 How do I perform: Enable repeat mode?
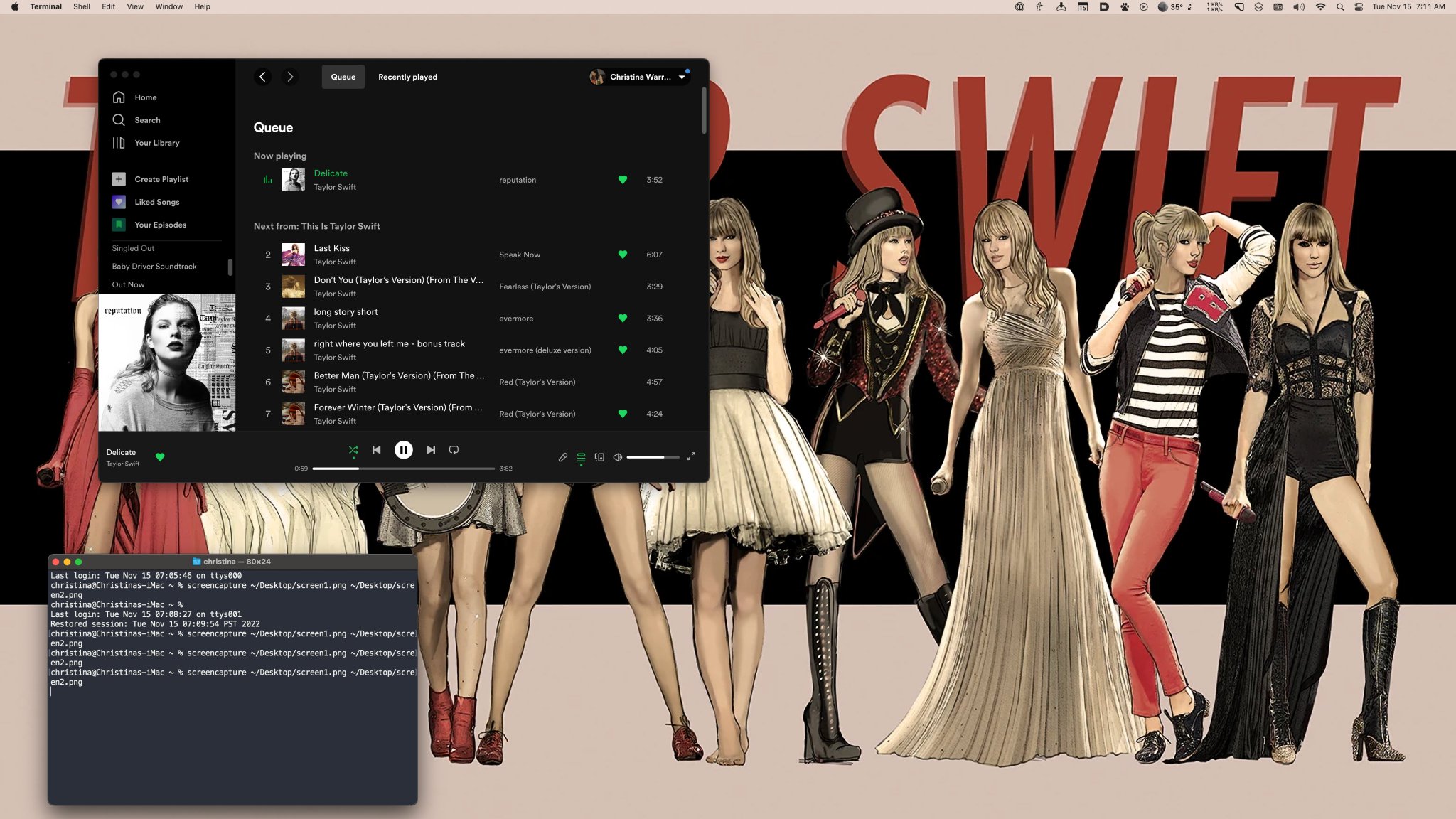(454, 450)
